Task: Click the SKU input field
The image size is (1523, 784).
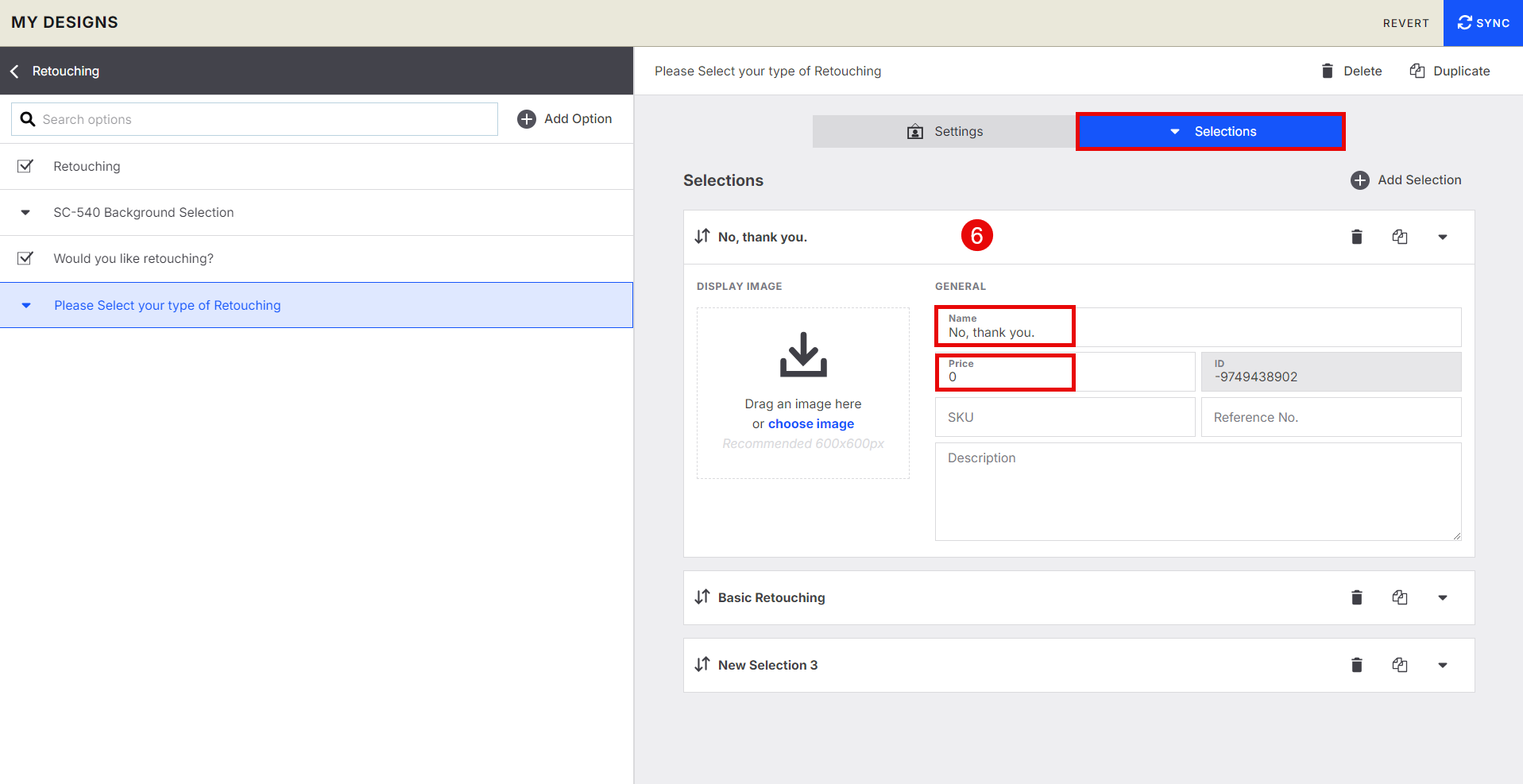Action: pyautogui.click(x=1065, y=417)
